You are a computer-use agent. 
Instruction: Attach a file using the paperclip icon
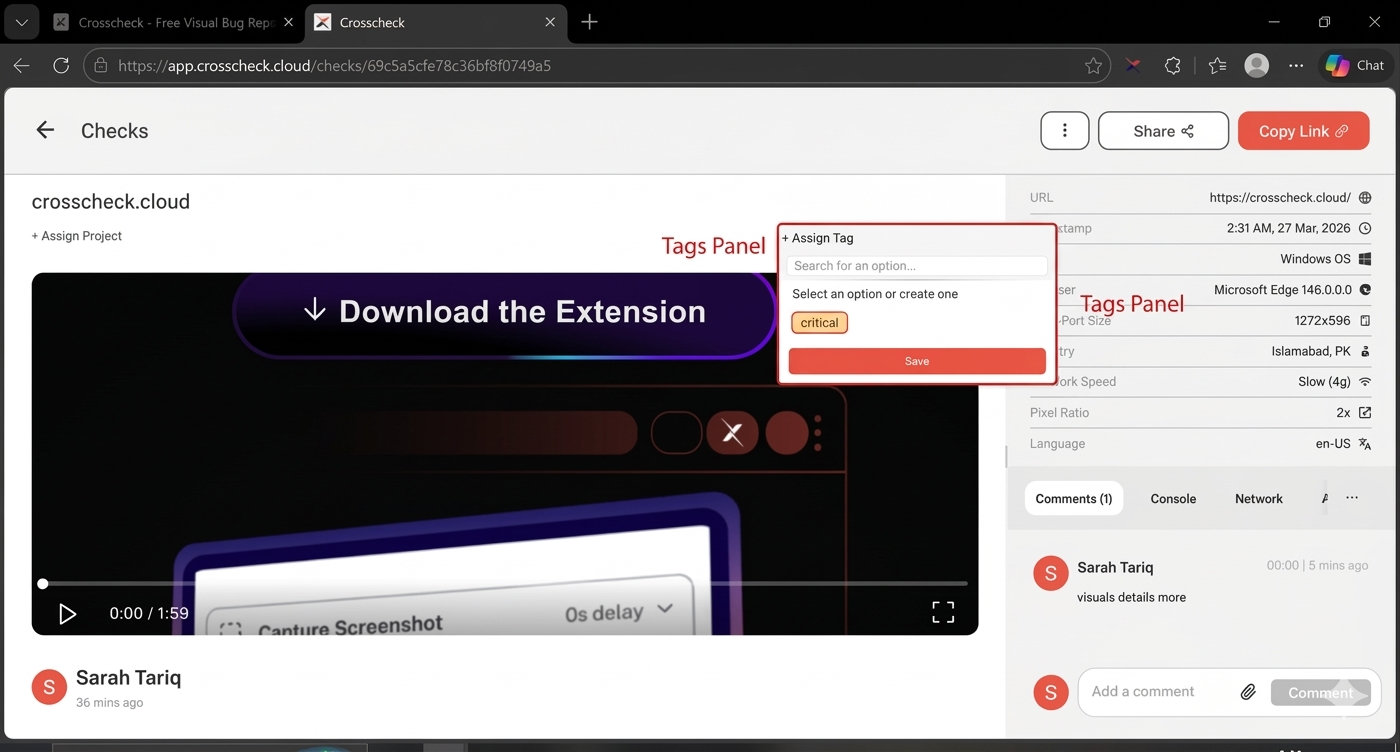[x=1248, y=691]
